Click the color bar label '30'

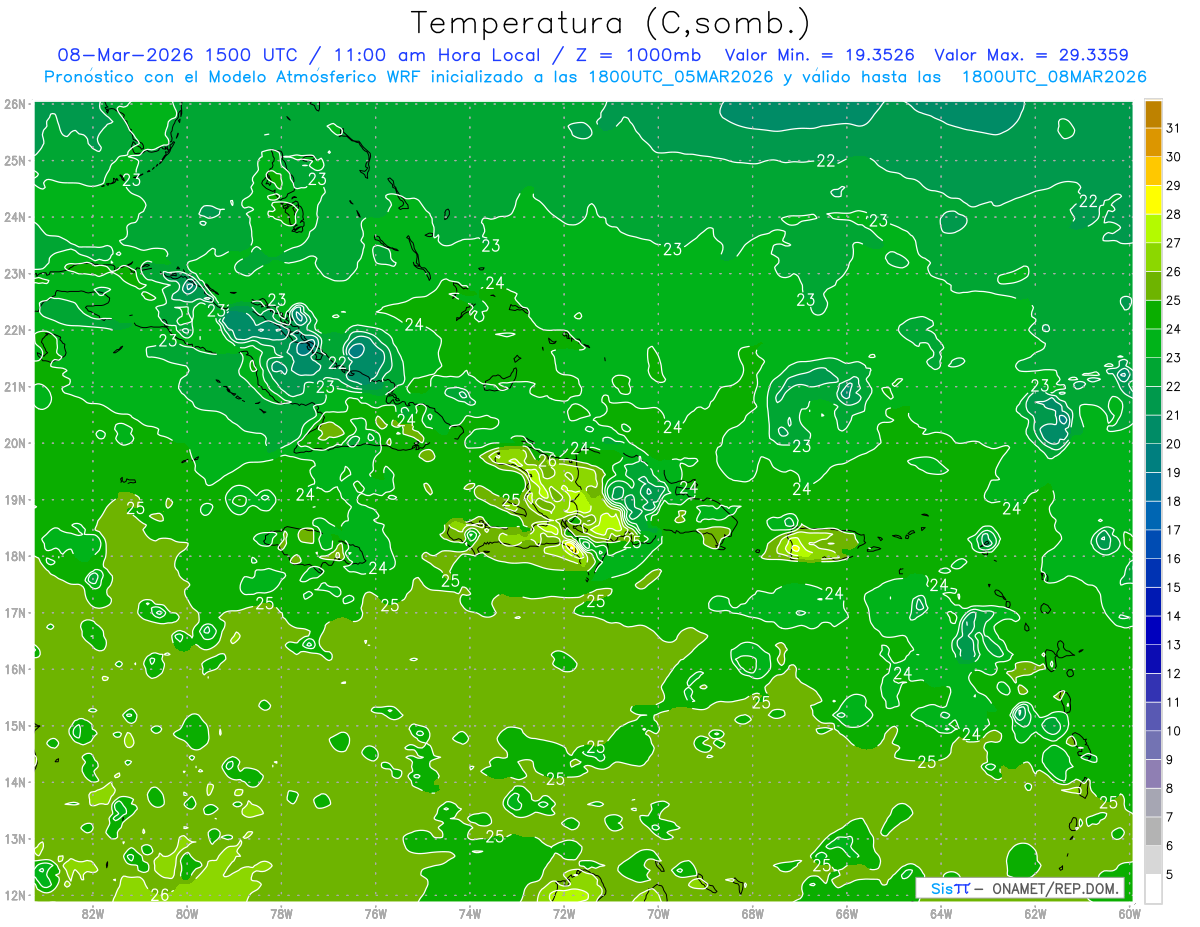1174,157
